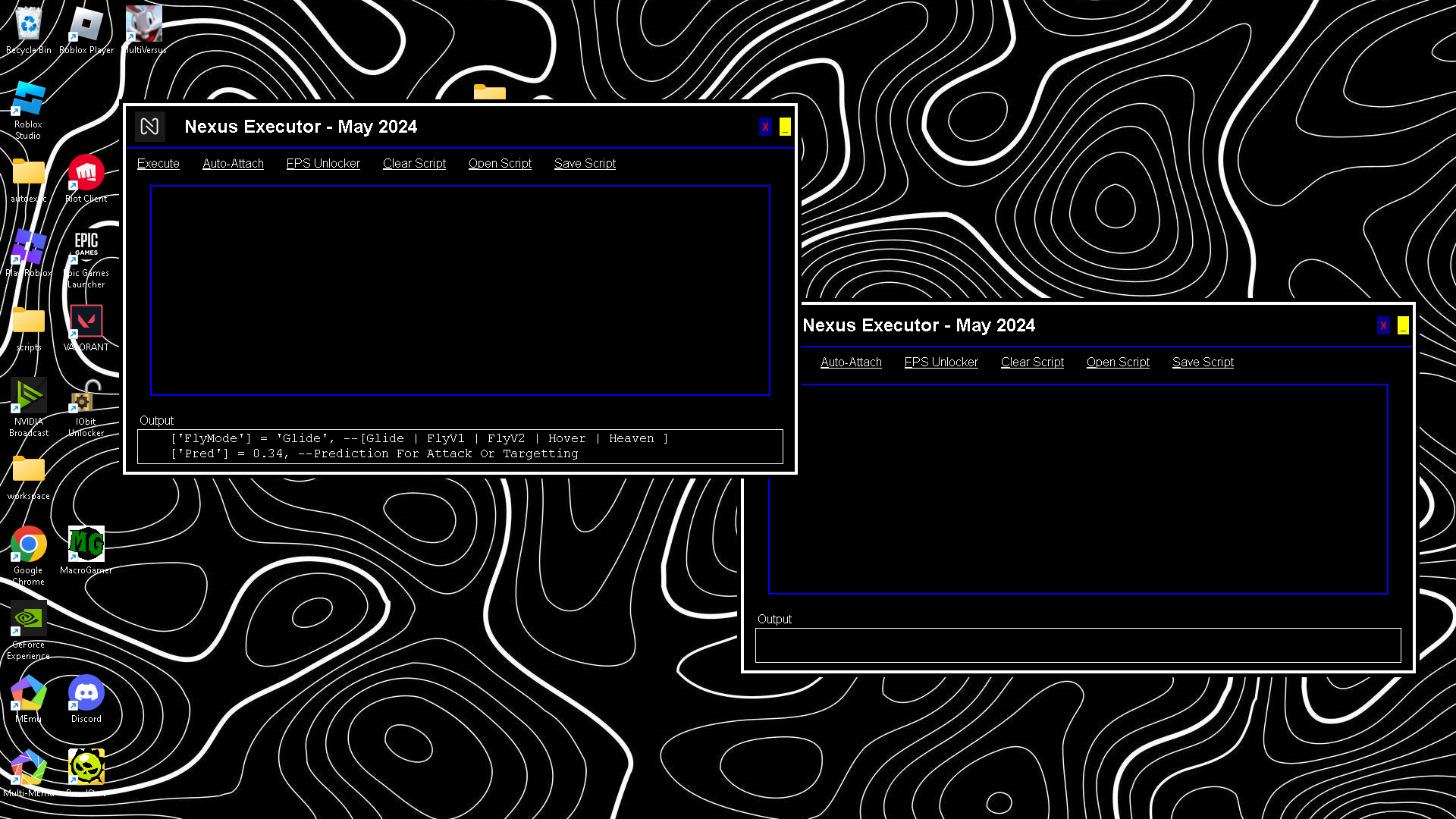
Task: Click Clear Script in the left Nexus window
Action: [x=414, y=164]
